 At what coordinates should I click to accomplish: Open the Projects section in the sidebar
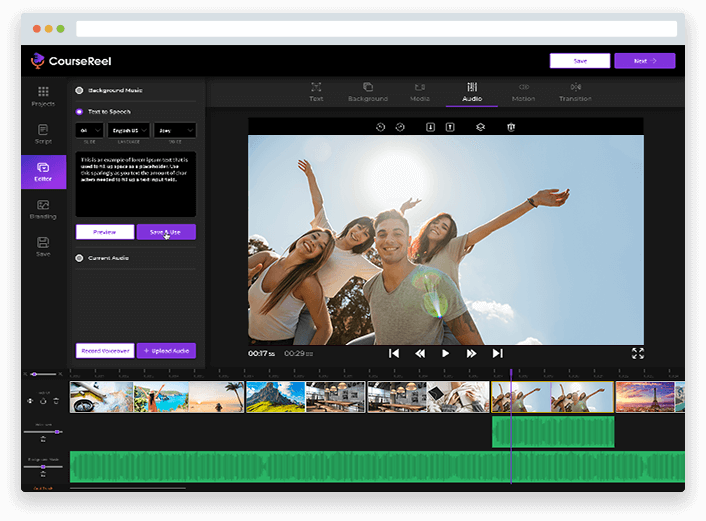point(43,96)
